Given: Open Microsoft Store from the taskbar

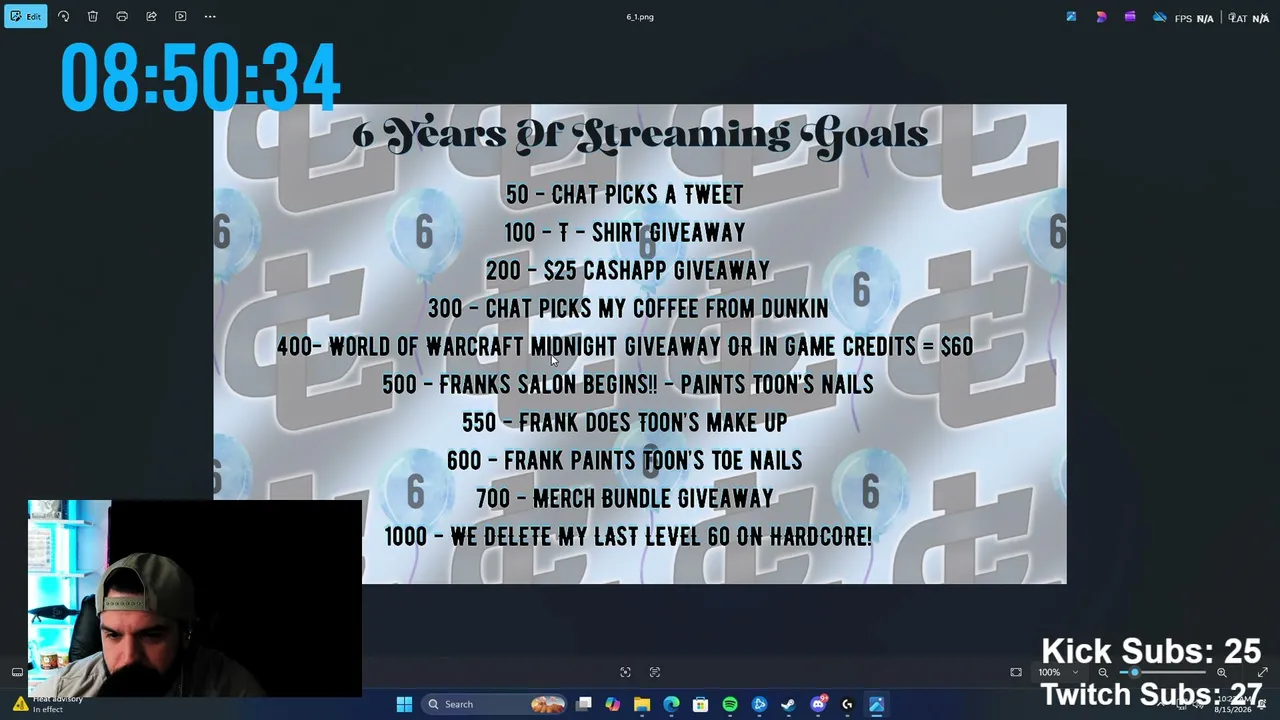Looking at the screenshot, I should pos(700,704).
